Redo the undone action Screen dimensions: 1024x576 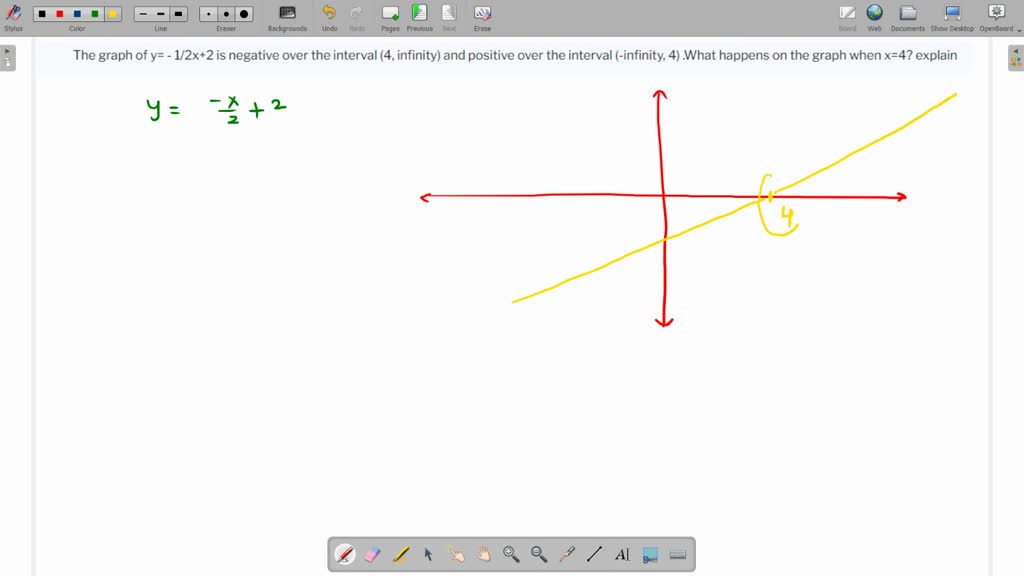coord(357,18)
